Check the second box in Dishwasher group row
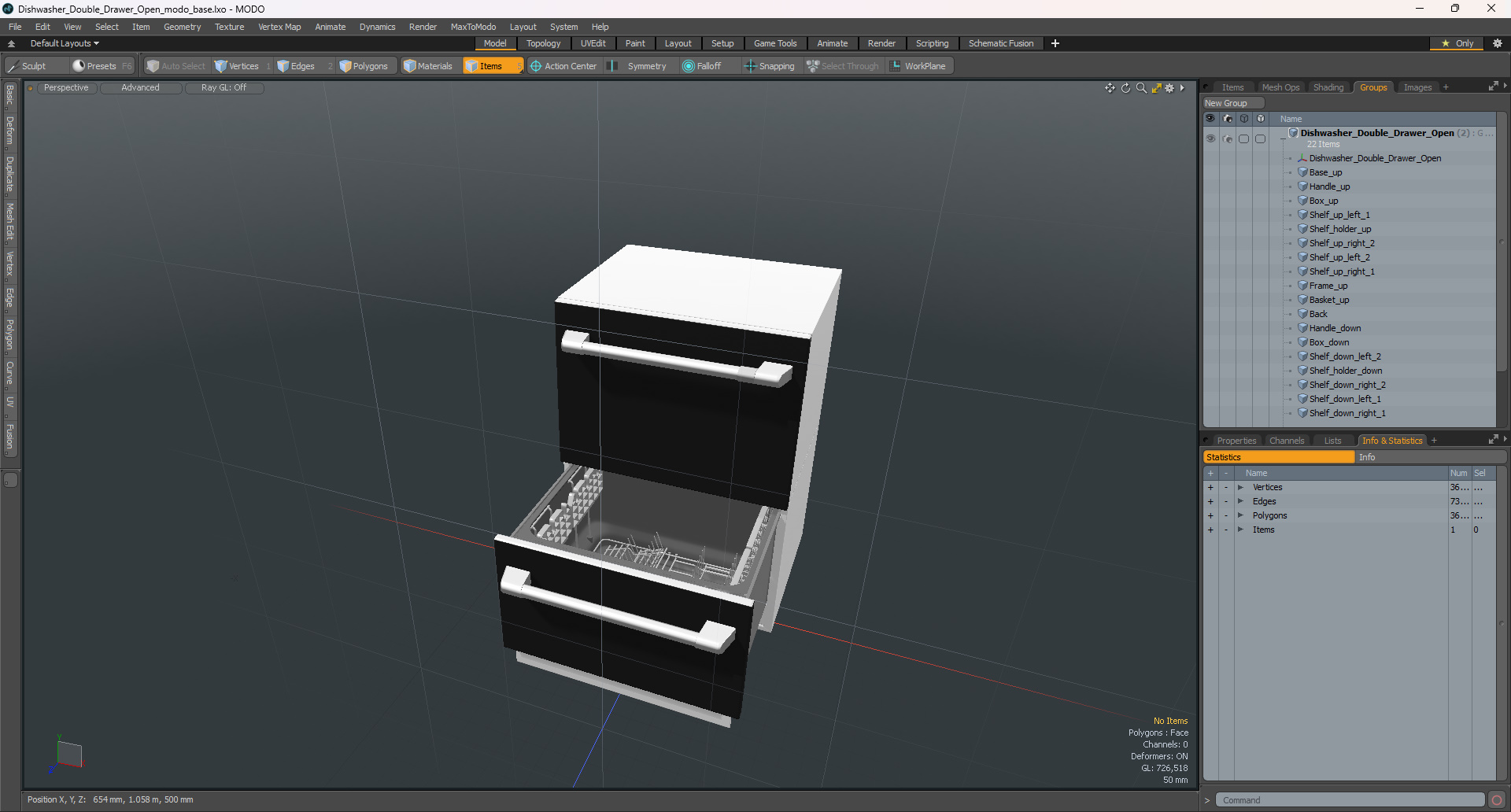Screen dimensions: 1511x812 click(1260, 138)
